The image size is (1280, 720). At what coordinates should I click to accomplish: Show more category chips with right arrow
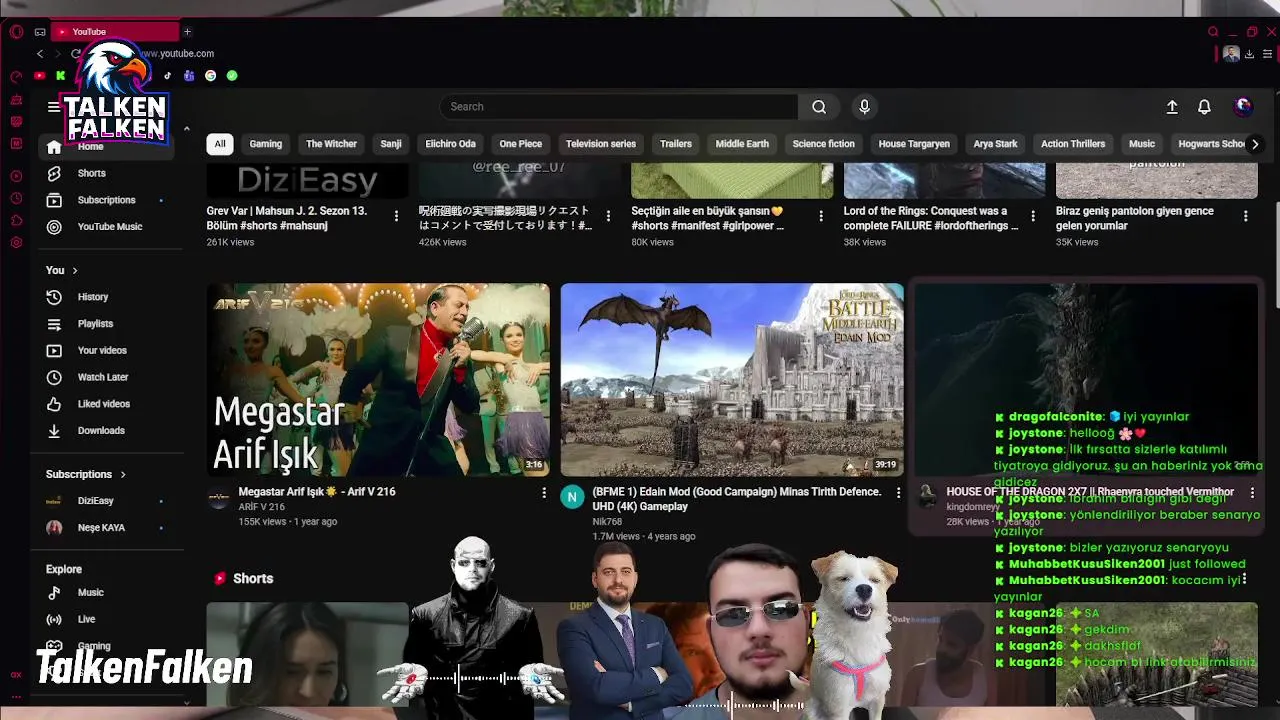pos(1255,144)
